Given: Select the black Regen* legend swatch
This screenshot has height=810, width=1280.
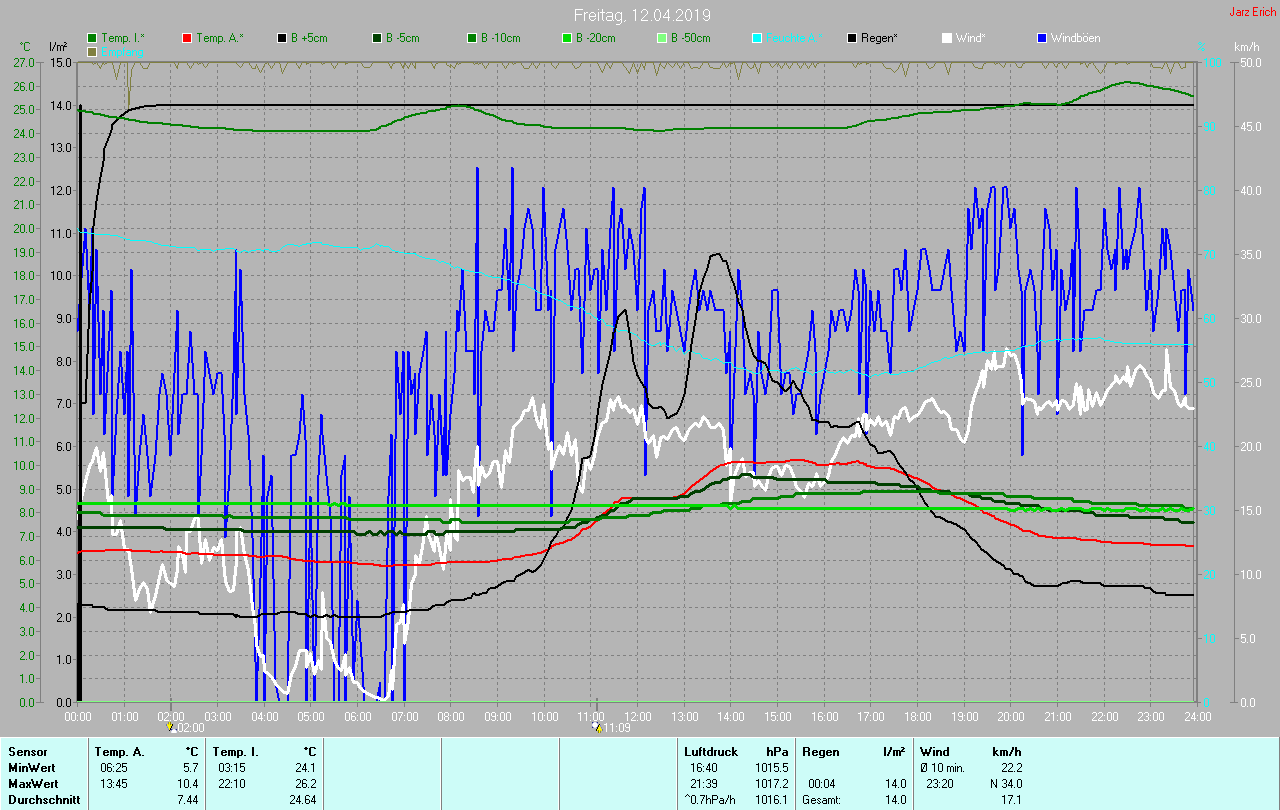Looking at the screenshot, I should [852, 38].
